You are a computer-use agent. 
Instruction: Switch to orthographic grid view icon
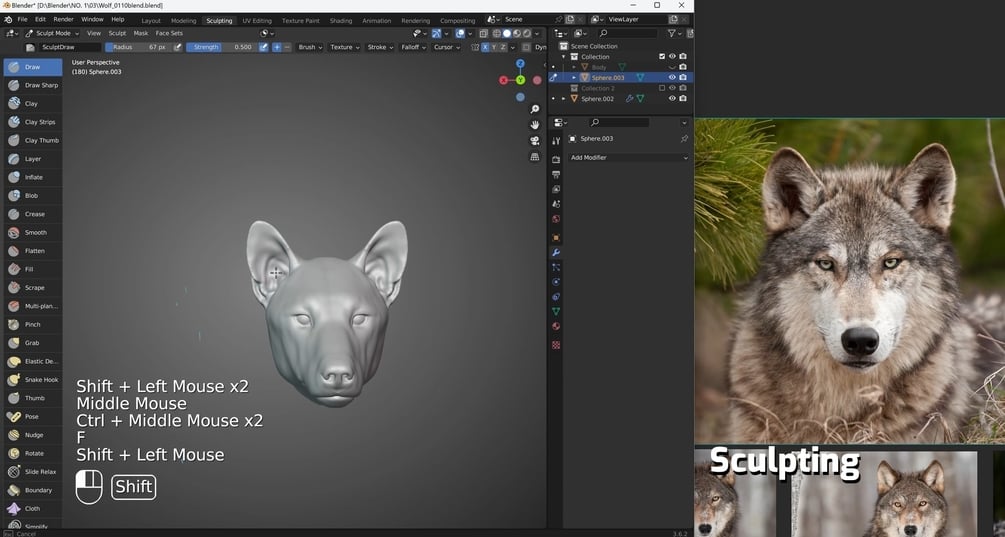pyautogui.click(x=535, y=157)
